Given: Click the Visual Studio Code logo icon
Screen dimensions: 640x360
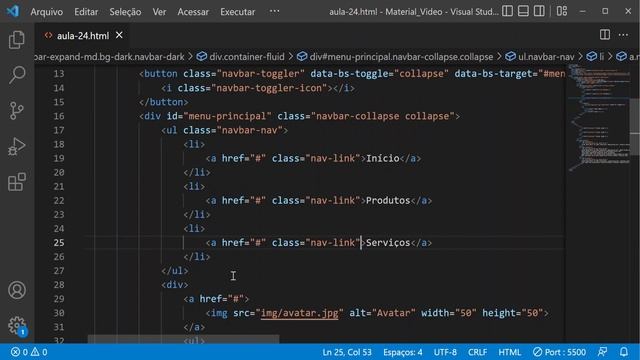Looking at the screenshot, I should (13, 11).
